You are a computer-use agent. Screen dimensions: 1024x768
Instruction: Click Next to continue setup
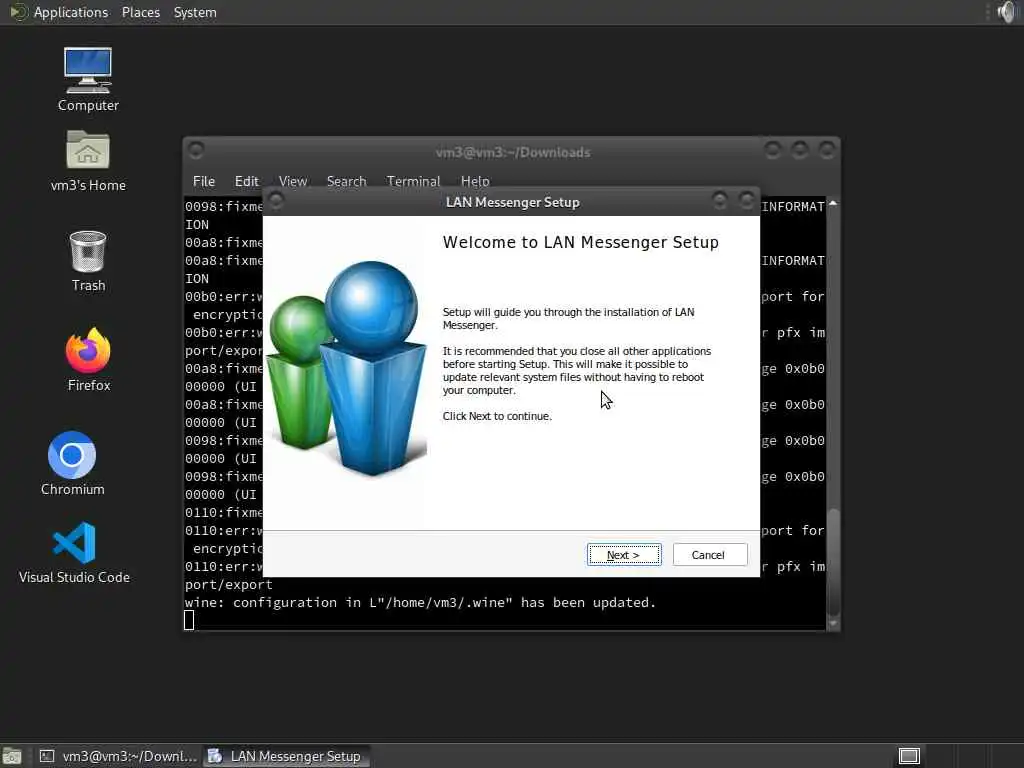click(x=624, y=554)
